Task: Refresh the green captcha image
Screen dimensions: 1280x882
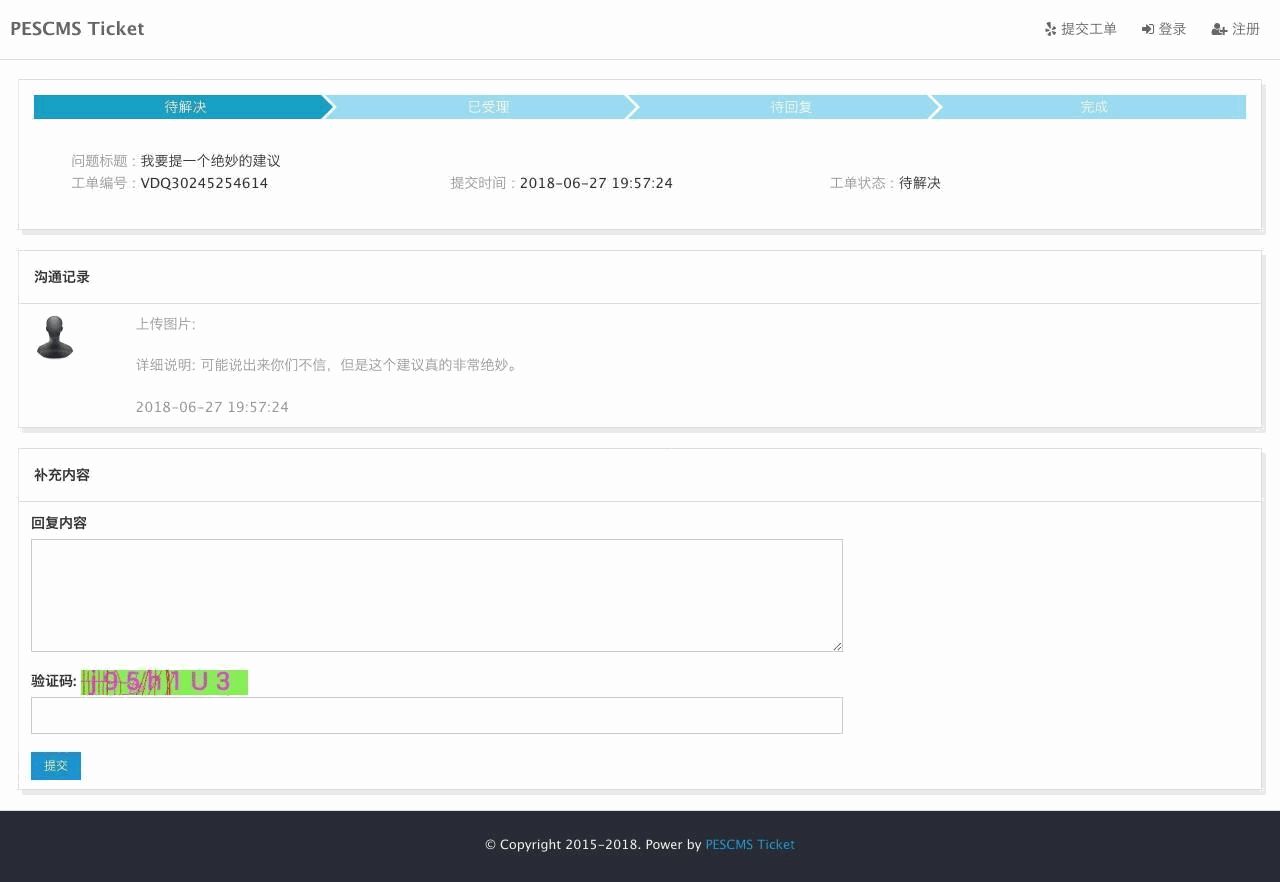Action: 164,682
